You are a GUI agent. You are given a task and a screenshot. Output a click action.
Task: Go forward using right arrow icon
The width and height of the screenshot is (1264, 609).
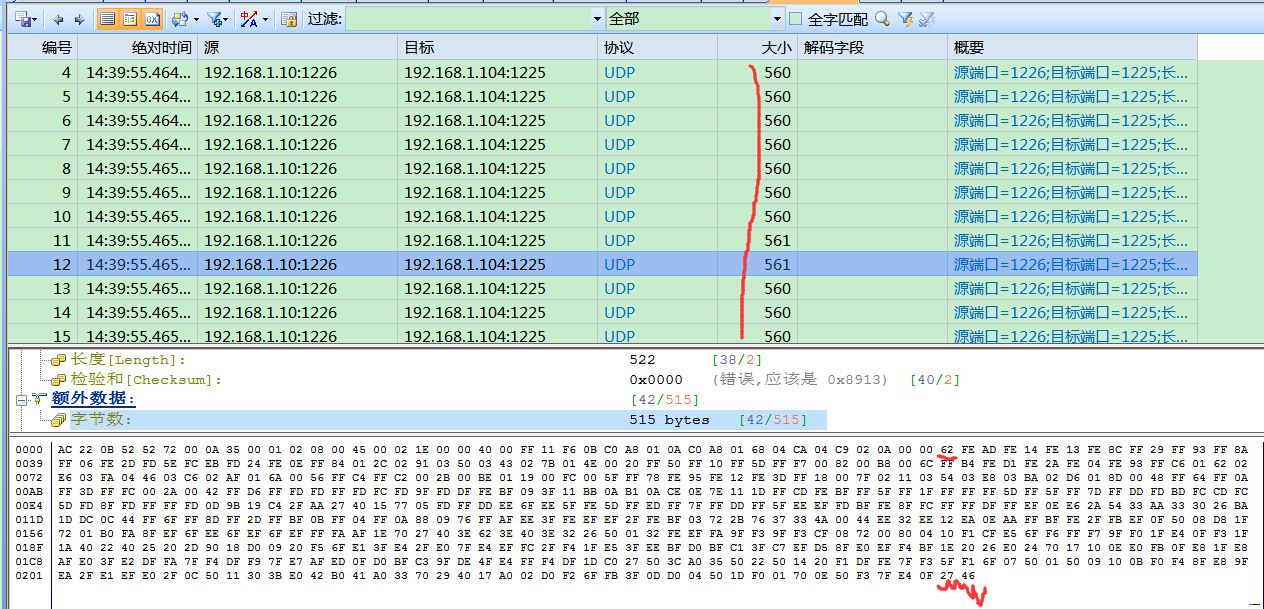[78, 17]
